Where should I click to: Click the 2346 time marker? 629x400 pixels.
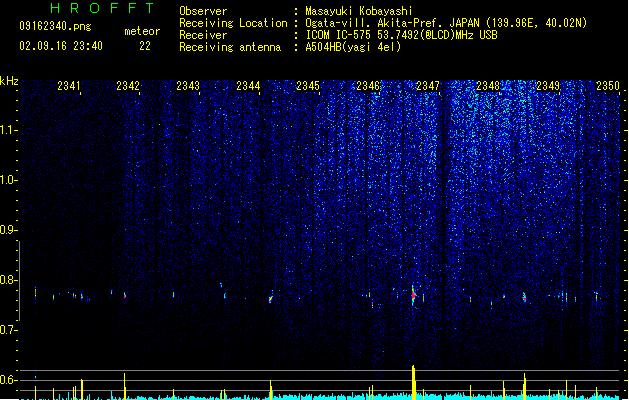[x=368, y=86]
